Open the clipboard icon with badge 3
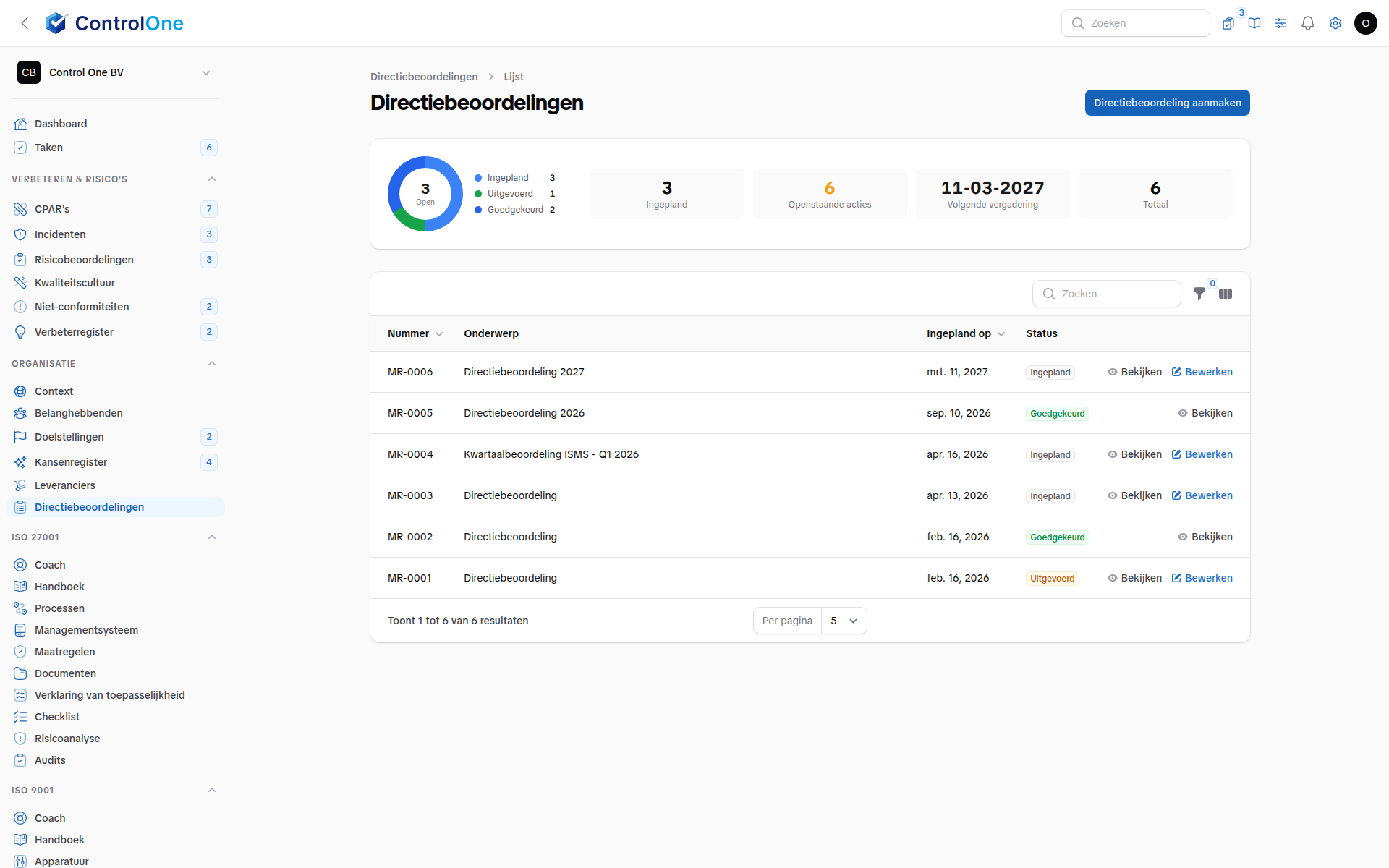The image size is (1389, 868). (1228, 23)
